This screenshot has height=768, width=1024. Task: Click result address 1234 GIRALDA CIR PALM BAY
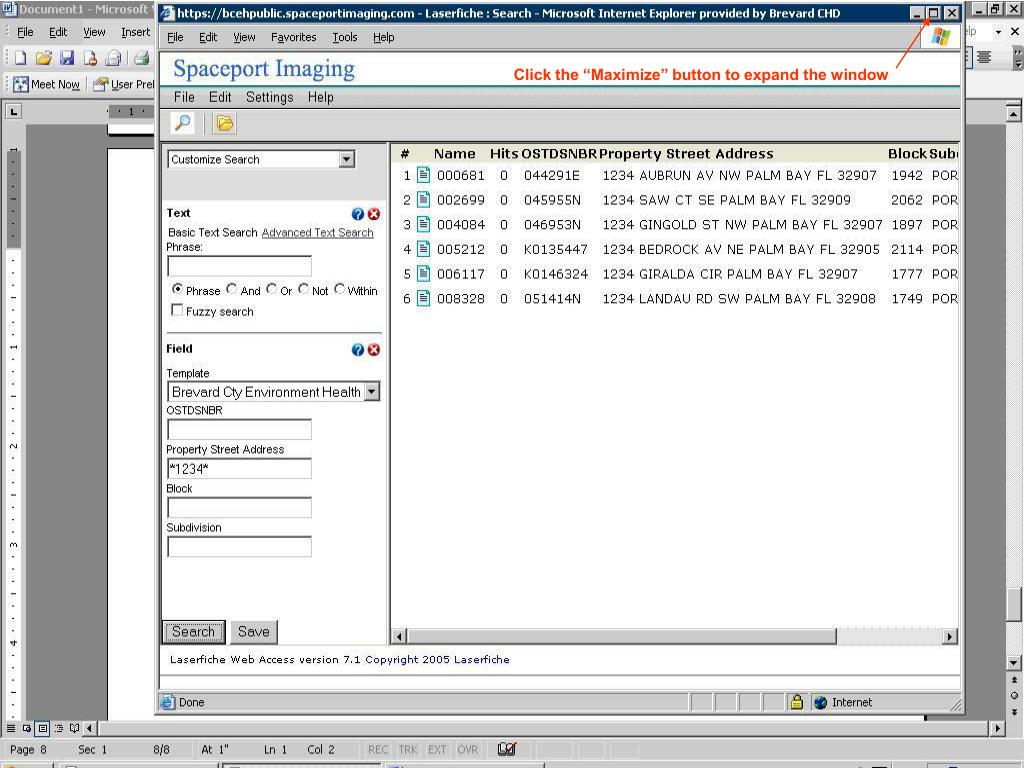pos(729,274)
